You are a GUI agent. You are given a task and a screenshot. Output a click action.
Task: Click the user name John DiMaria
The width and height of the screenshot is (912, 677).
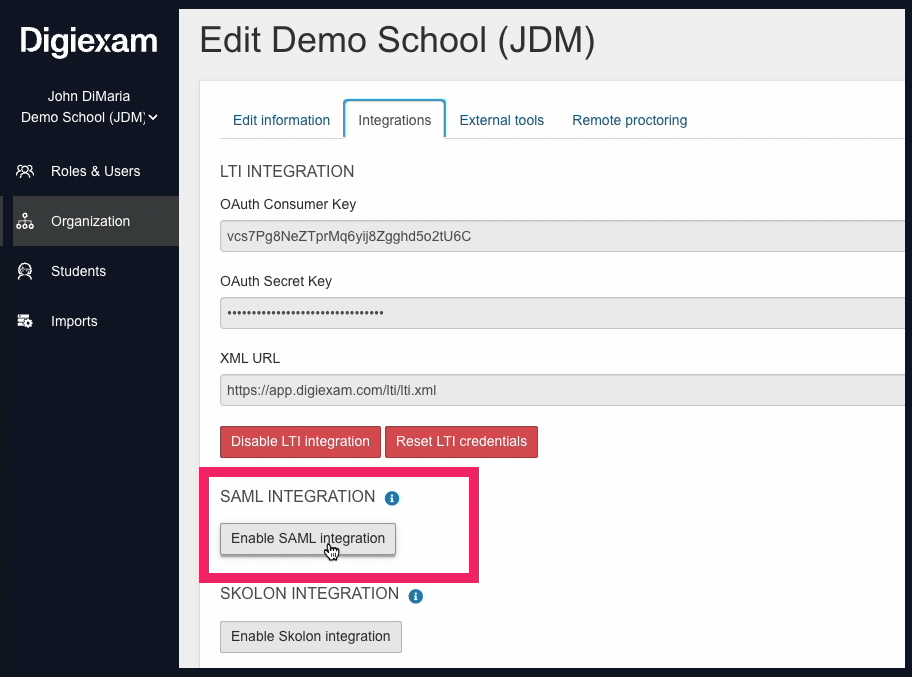[x=89, y=96]
